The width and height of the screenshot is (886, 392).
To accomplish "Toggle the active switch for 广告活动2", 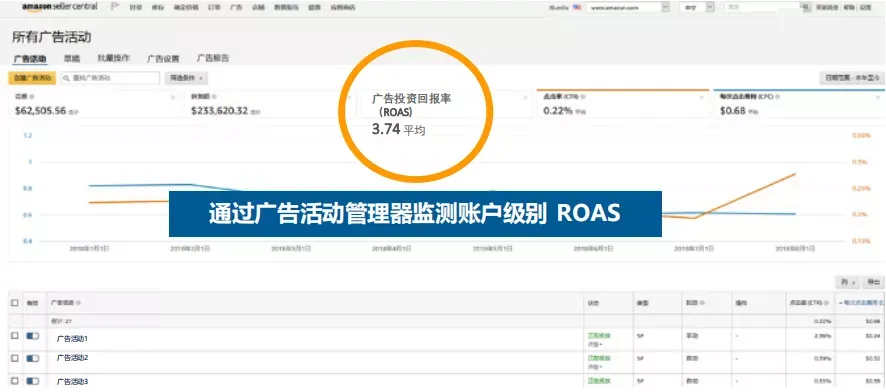I will tap(33, 358).
